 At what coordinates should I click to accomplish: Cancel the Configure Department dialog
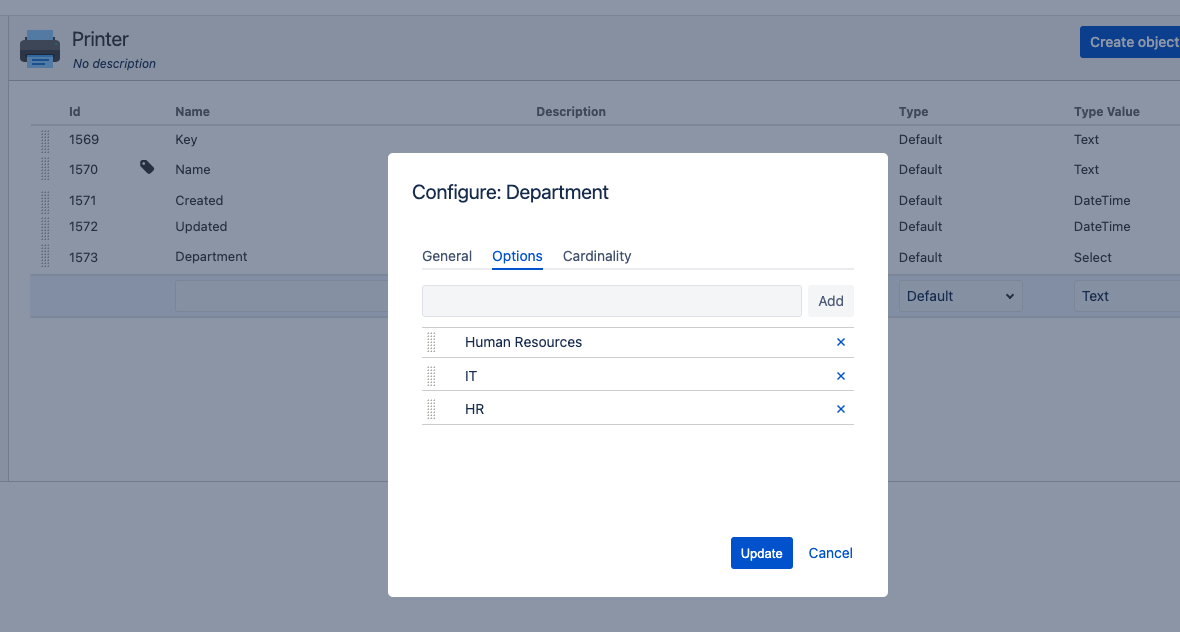point(830,553)
